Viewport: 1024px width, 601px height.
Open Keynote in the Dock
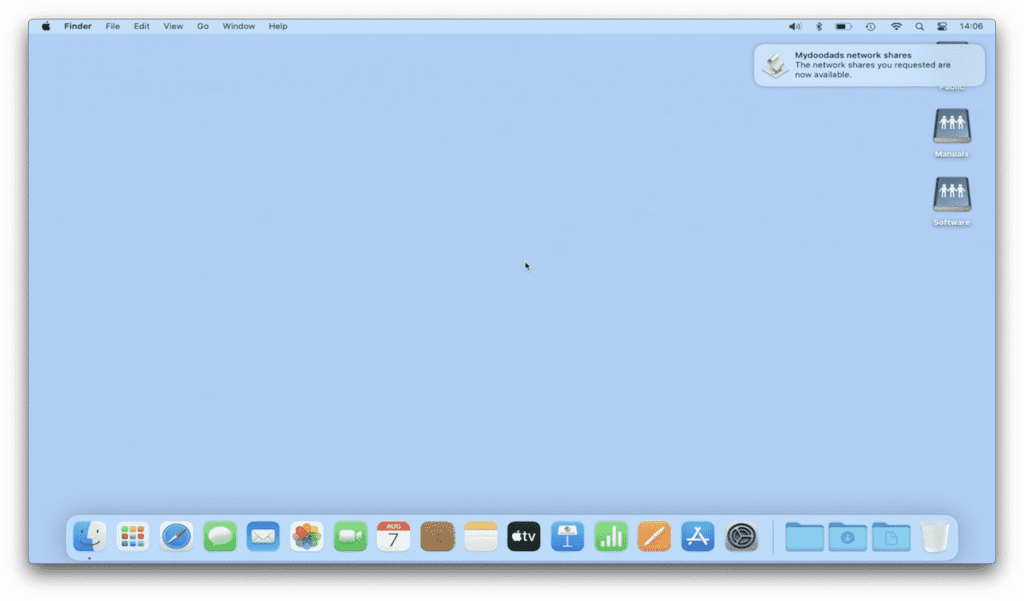point(568,536)
